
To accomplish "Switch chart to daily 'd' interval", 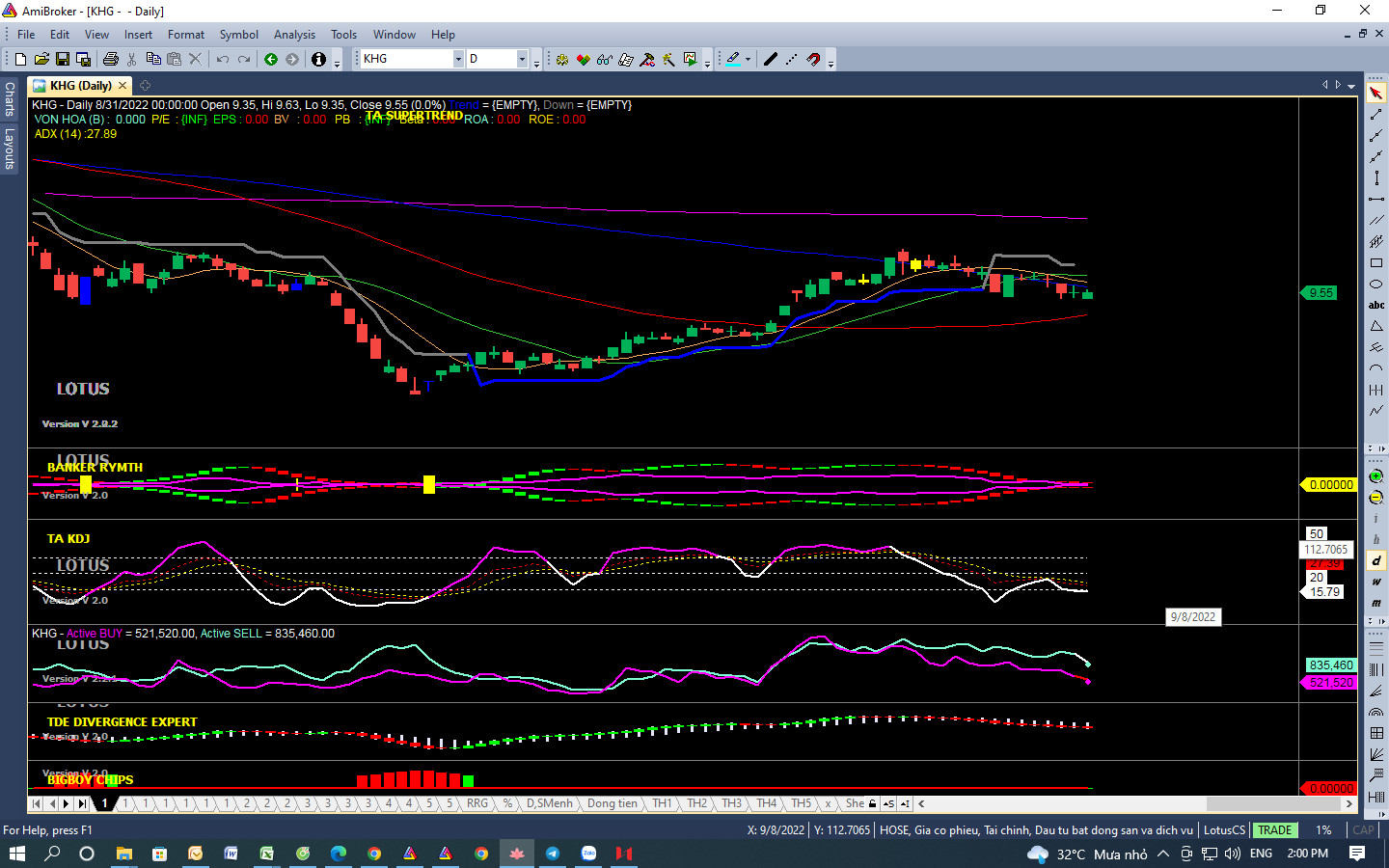I will [1376, 561].
